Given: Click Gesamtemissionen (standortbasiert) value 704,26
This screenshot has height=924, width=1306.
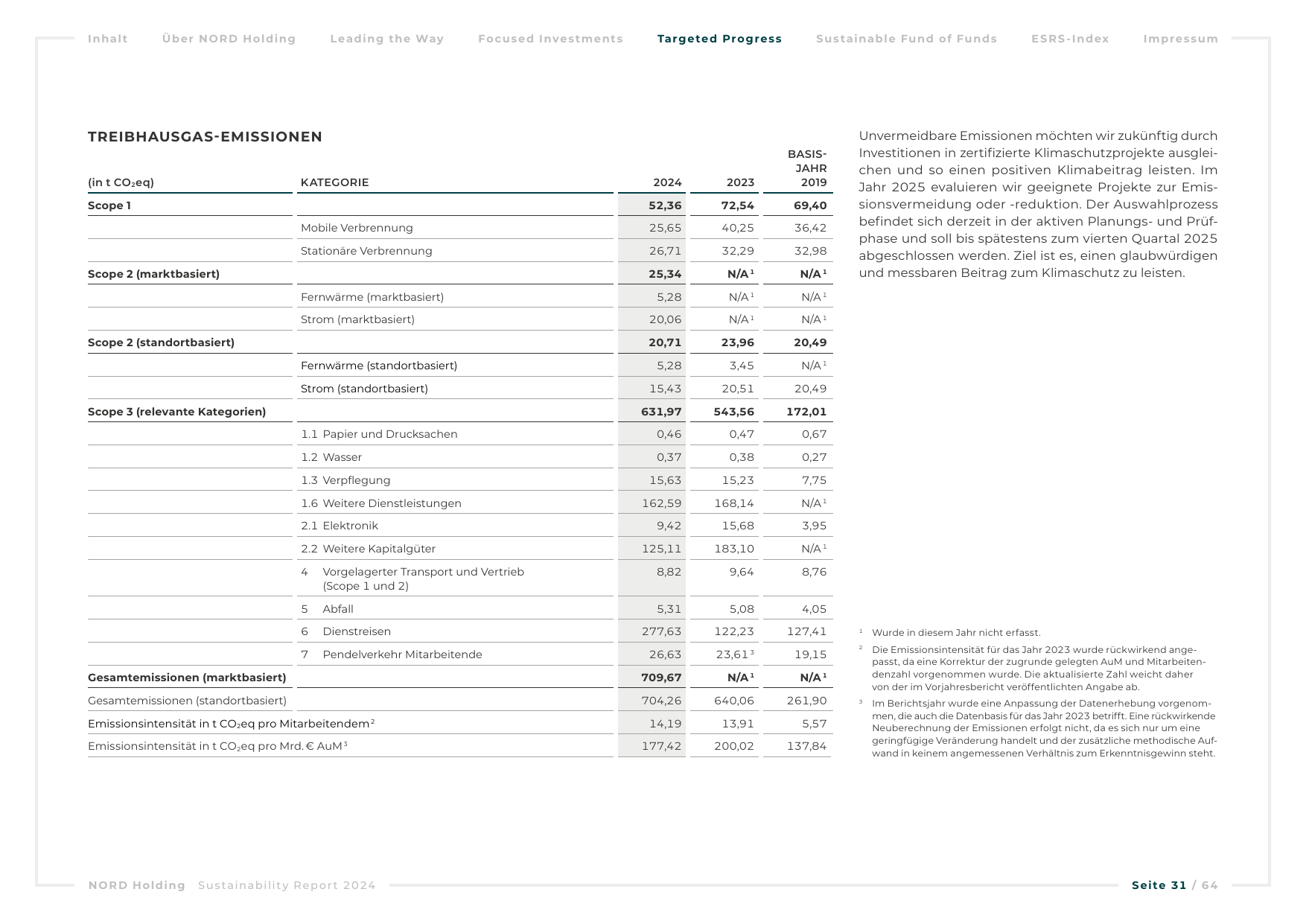Looking at the screenshot, I should [x=661, y=701].
